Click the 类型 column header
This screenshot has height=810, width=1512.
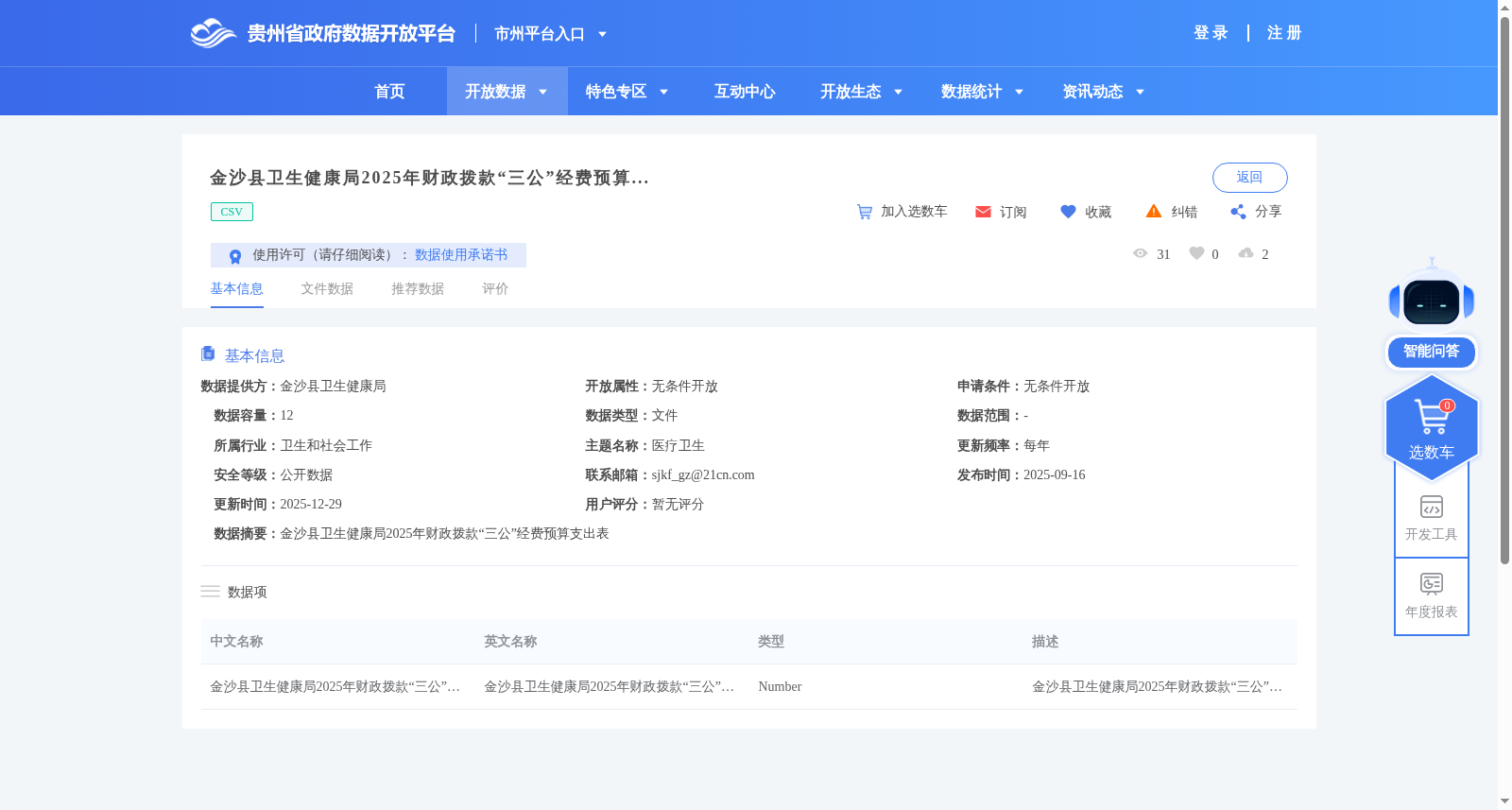(x=771, y=642)
